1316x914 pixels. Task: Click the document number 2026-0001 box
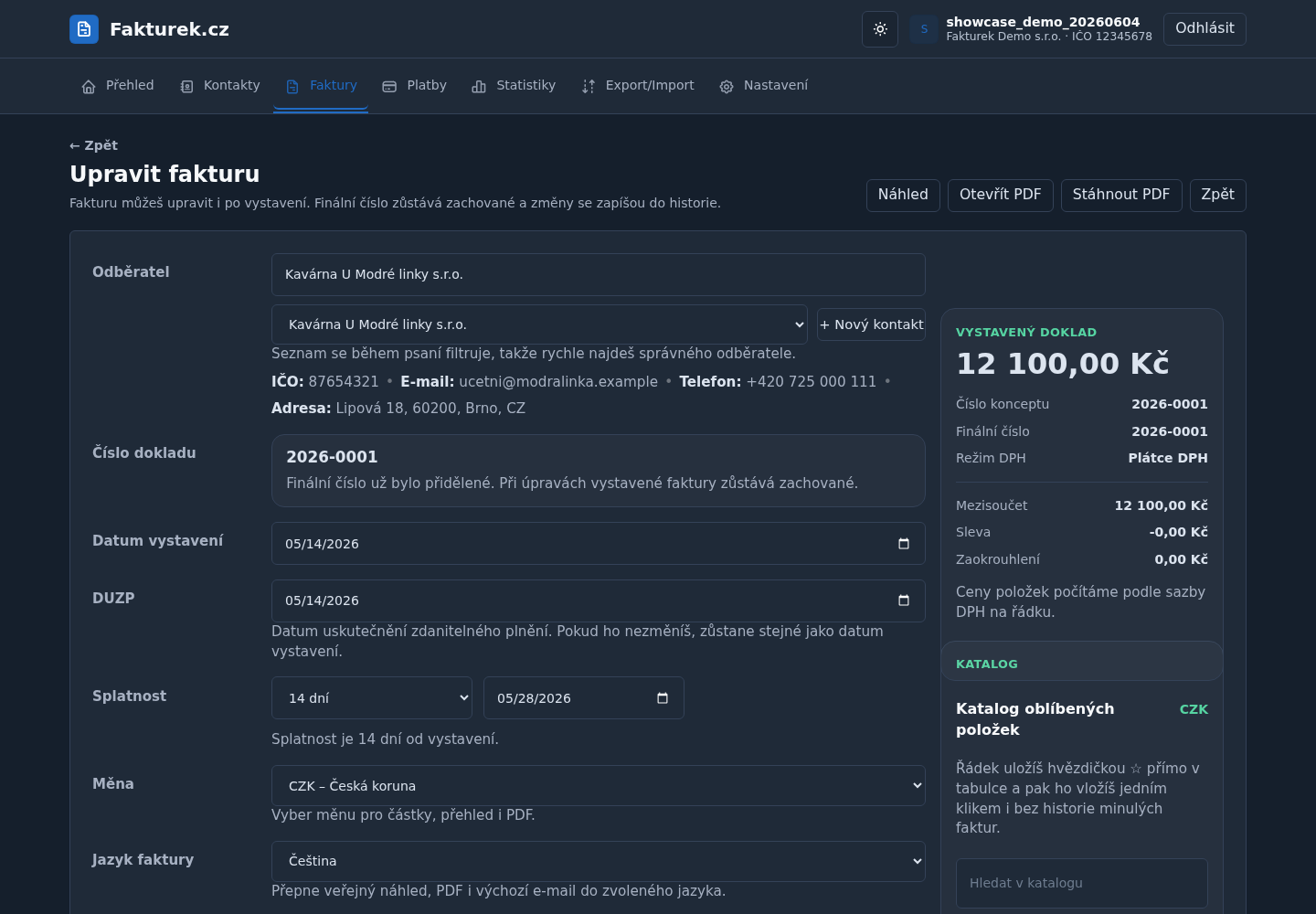point(599,471)
